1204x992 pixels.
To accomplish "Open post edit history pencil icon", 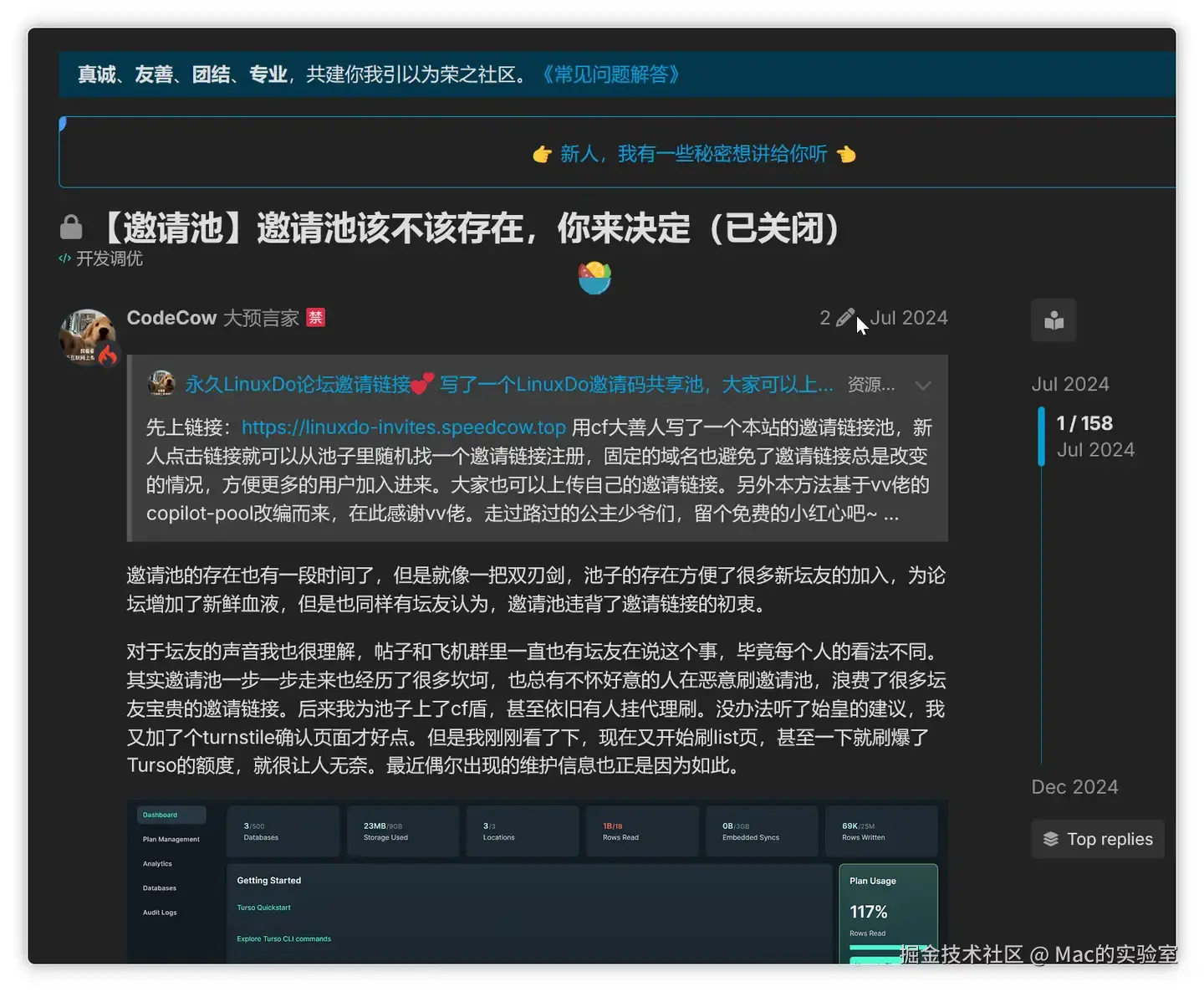I will tap(844, 318).
